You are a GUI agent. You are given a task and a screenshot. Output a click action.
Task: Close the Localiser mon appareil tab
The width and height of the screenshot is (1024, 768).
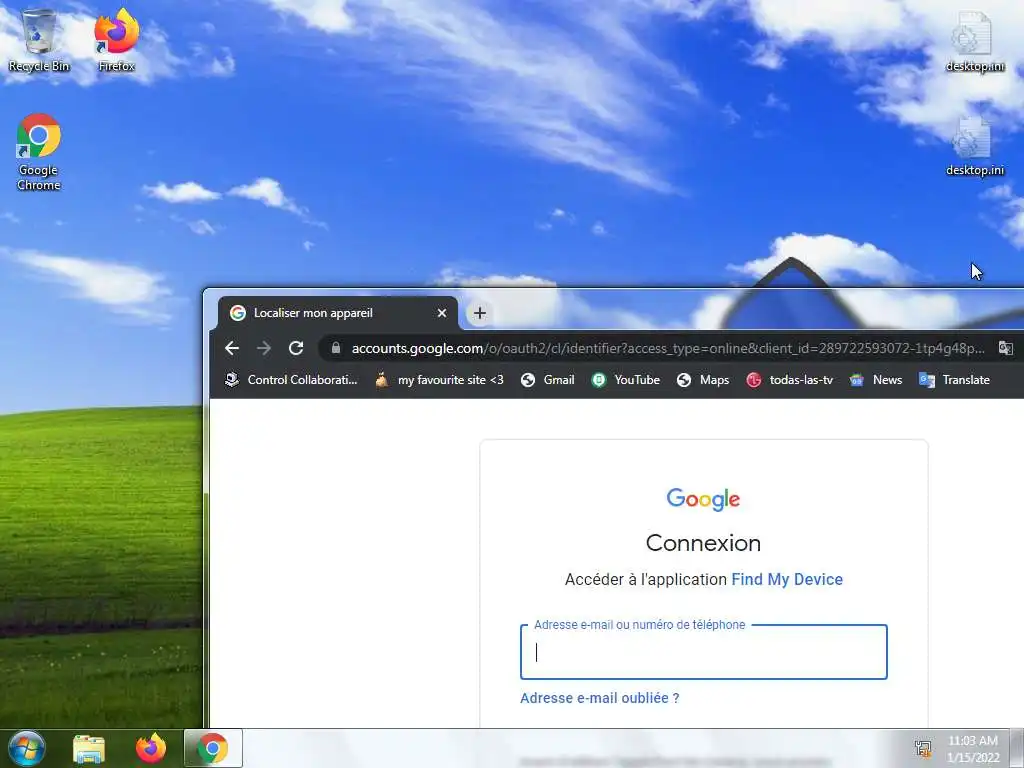(x=442, y=313)
